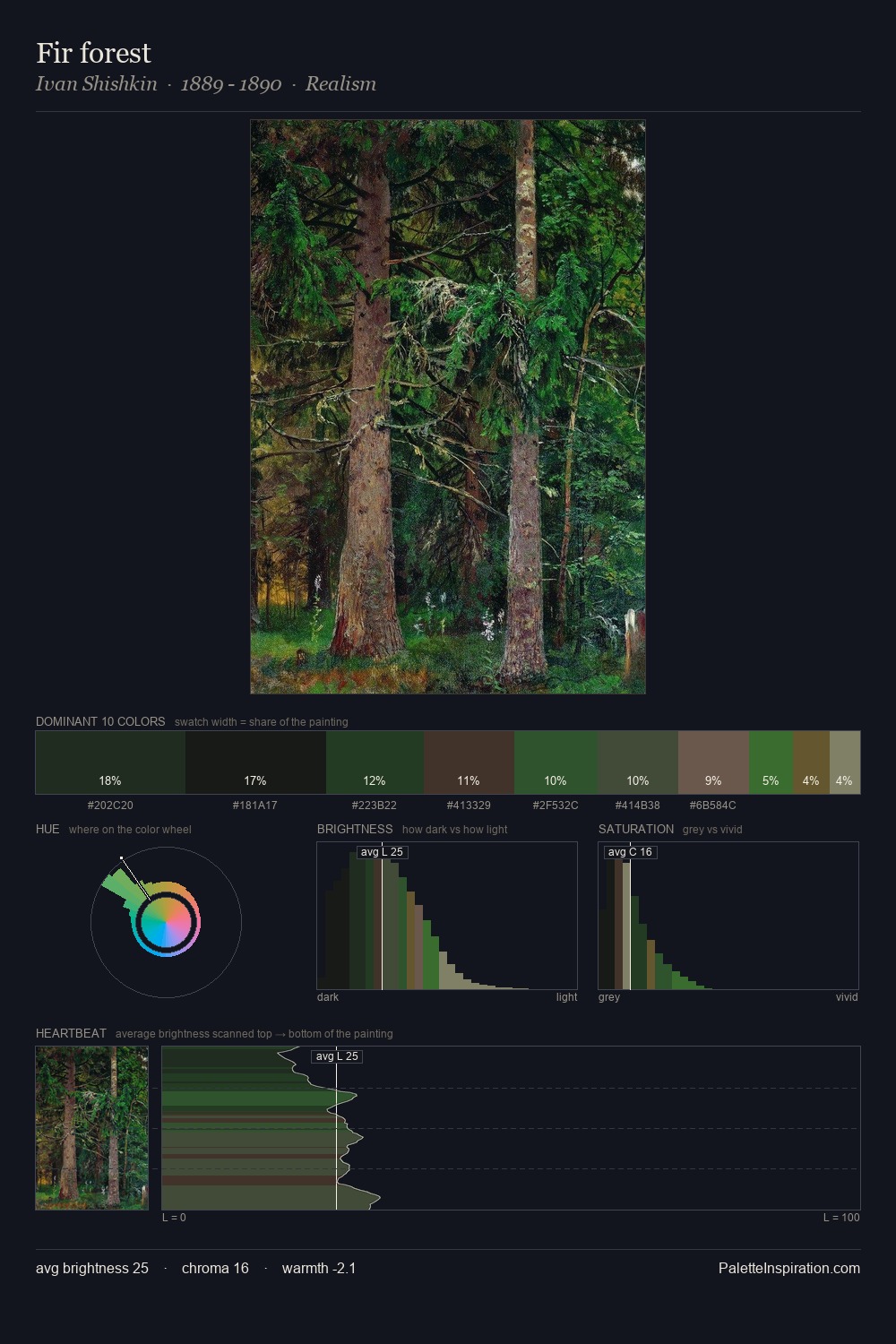Click hex code '#413329'
The width and height of the screenshot is (896, 1344).
pyautogui.click(x=469, y=806)
